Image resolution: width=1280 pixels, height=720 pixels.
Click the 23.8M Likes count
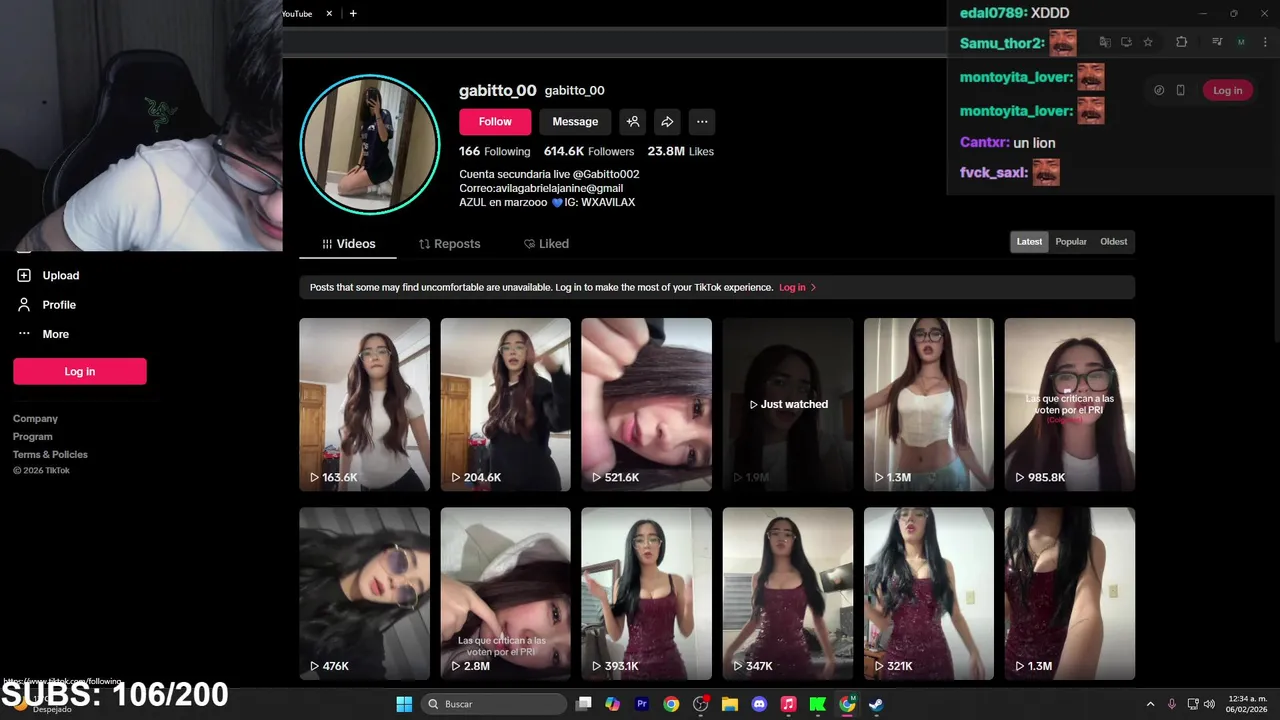click(x=680, y=152)
